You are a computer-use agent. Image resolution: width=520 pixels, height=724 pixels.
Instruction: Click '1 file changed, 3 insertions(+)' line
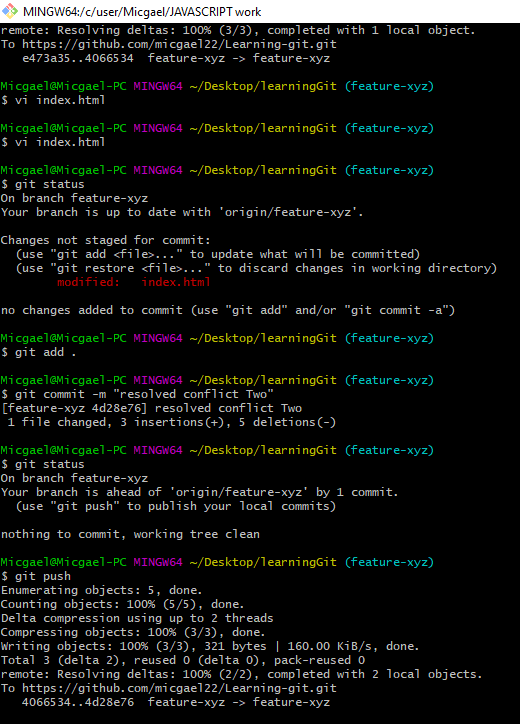tap(171, 422)
